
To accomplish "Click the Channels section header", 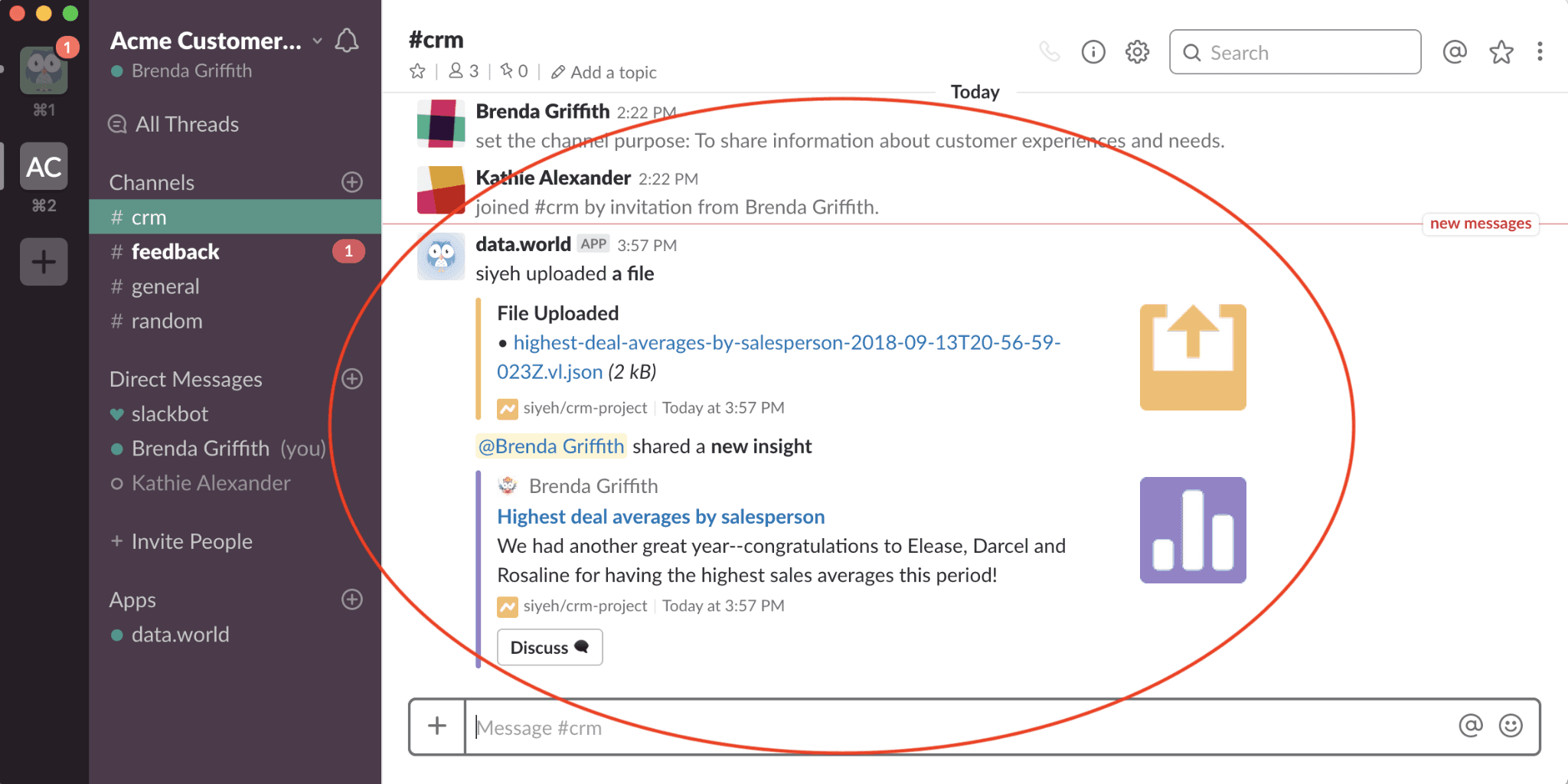I will [x=152, y=182].
